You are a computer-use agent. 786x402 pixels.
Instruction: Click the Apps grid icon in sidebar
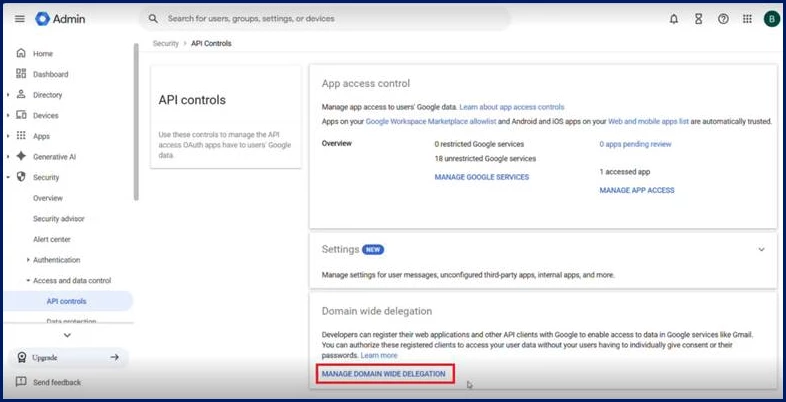(x=21, y=136)
